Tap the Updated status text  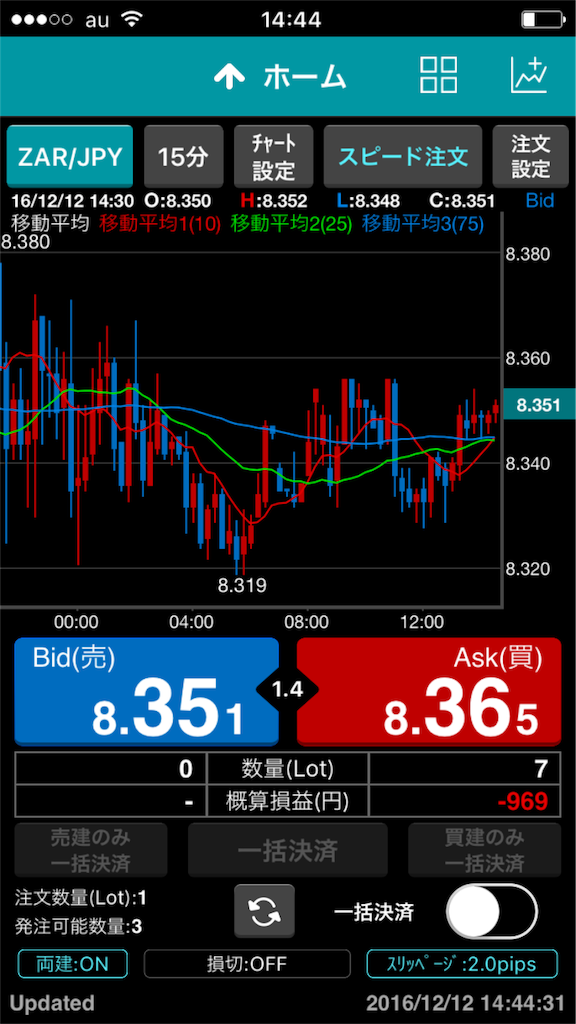click(x=52, y=1003)
